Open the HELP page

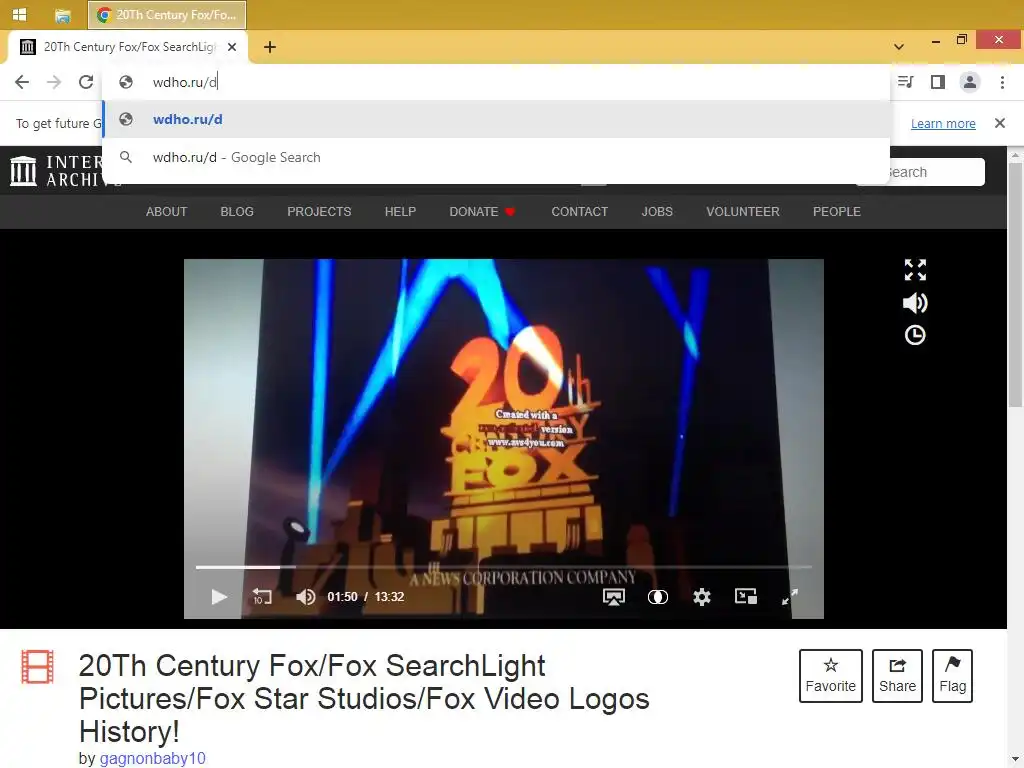400,212
